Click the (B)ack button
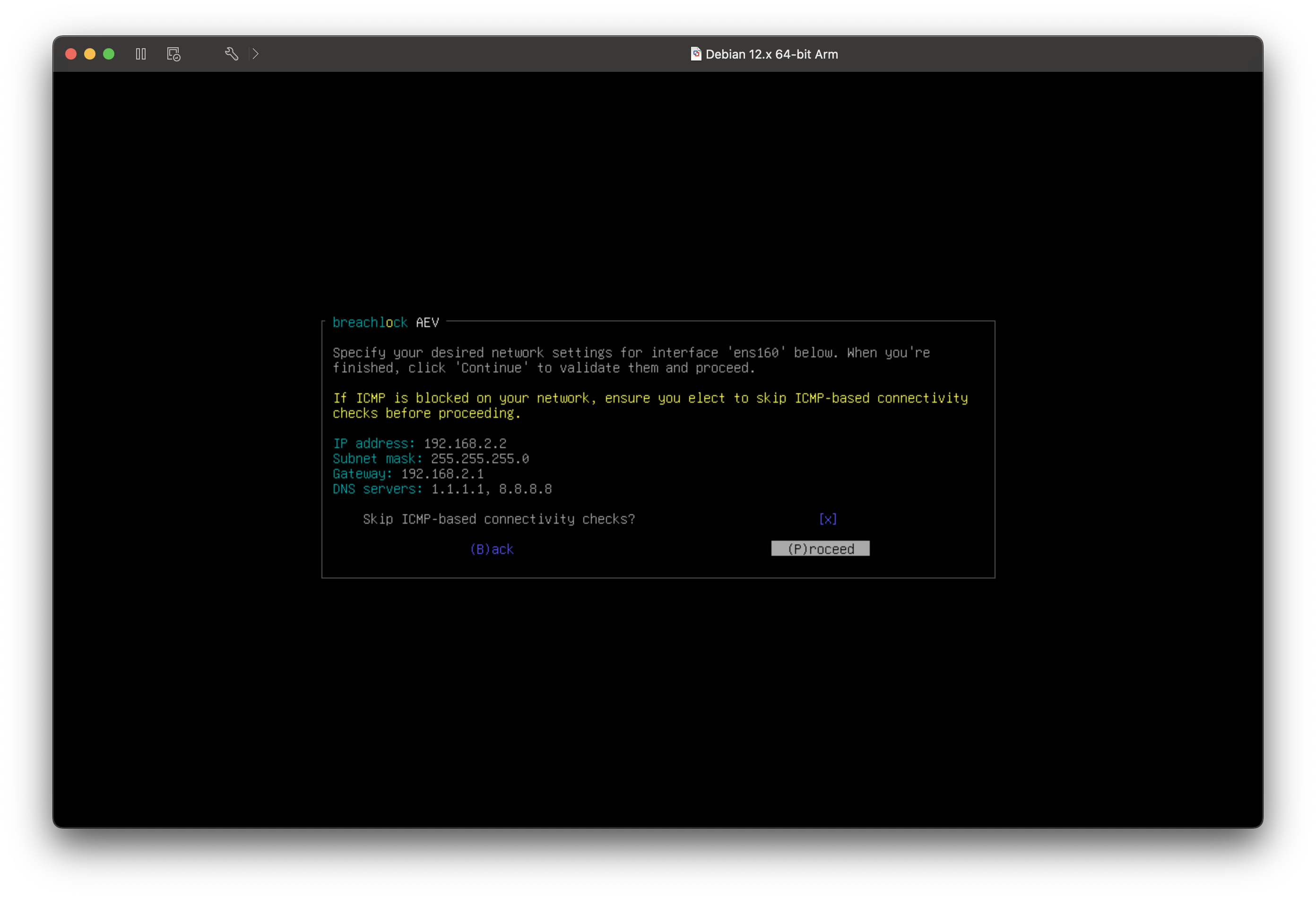The width and height of the screenshot is (1316, 898). 492,549
